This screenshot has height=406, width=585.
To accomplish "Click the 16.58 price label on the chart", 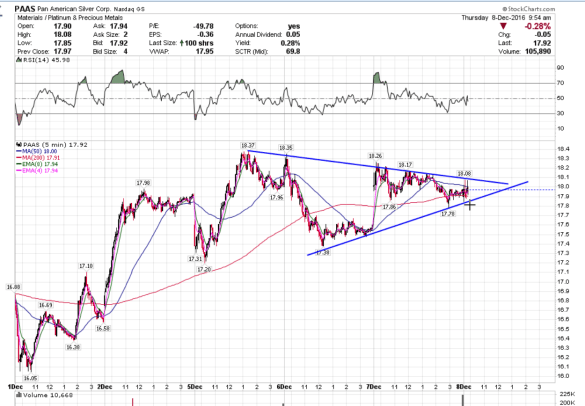I will [103, 329].
